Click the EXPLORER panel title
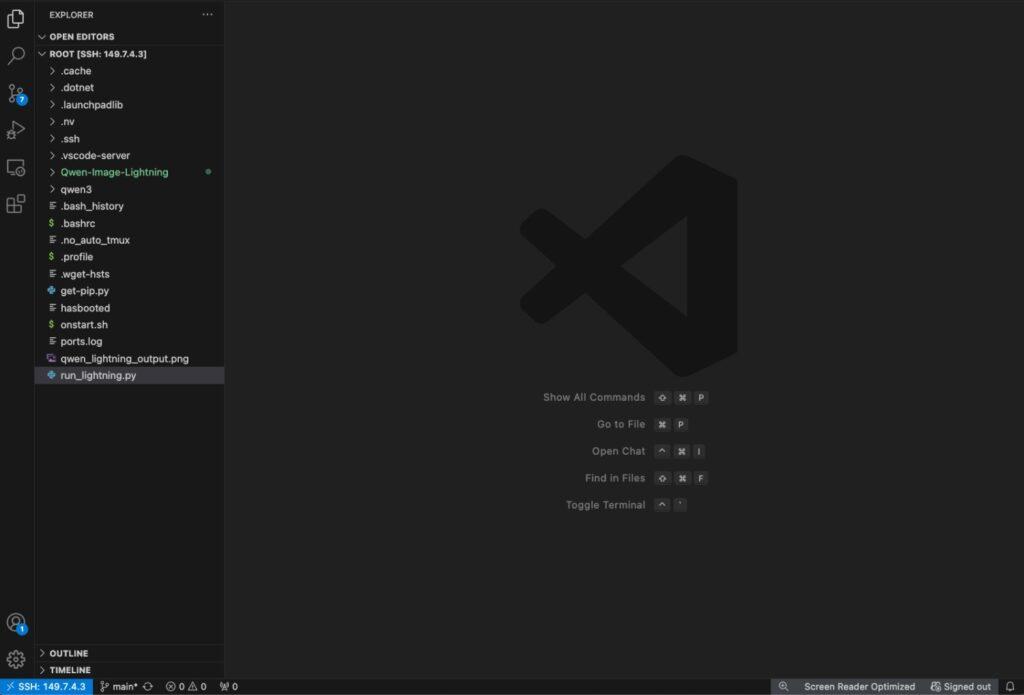1024x695 pixels. pos(71,14)
